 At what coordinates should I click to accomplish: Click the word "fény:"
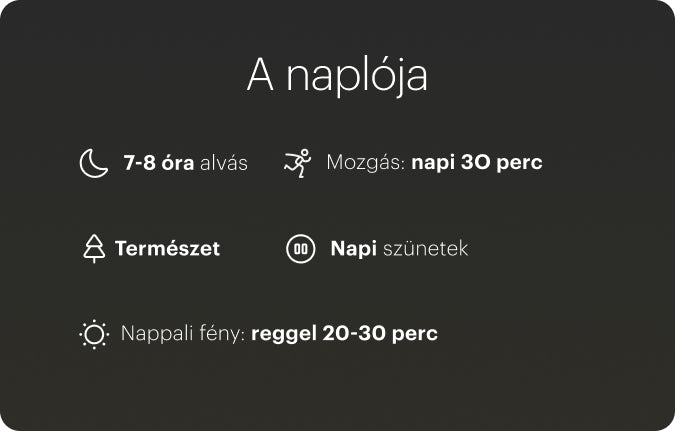(x=220, y=334)
